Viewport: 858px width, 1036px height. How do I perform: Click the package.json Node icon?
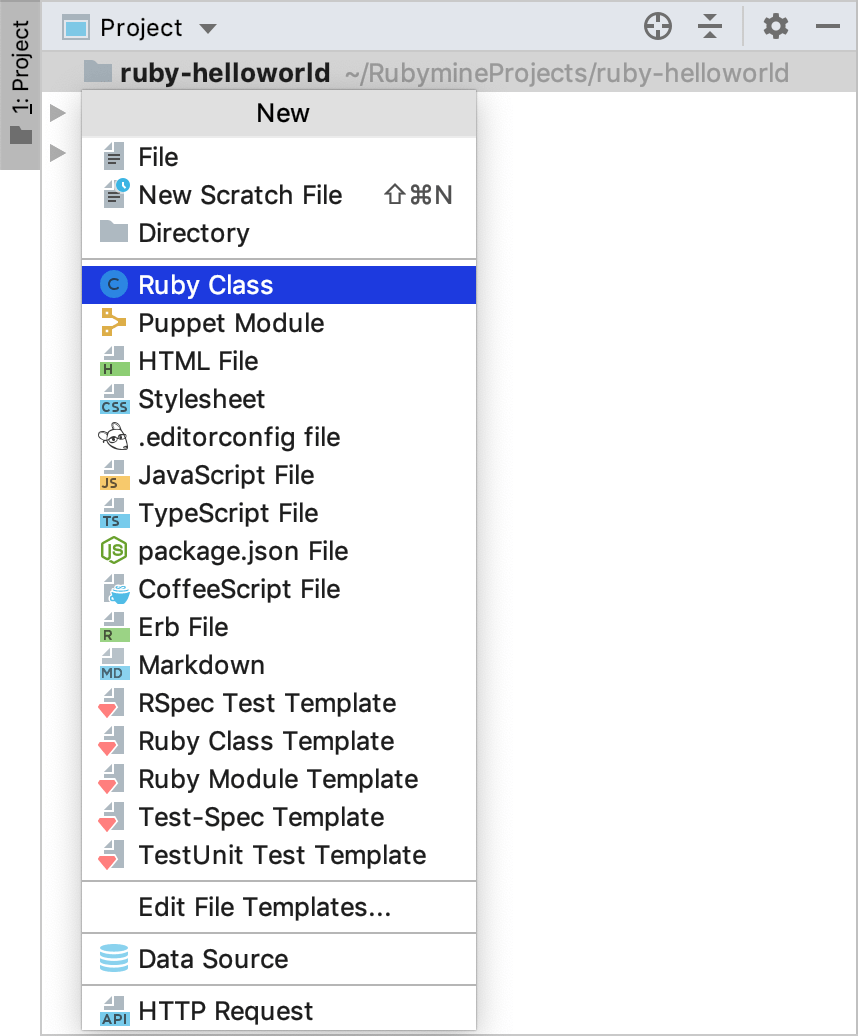tap(113, 551)
